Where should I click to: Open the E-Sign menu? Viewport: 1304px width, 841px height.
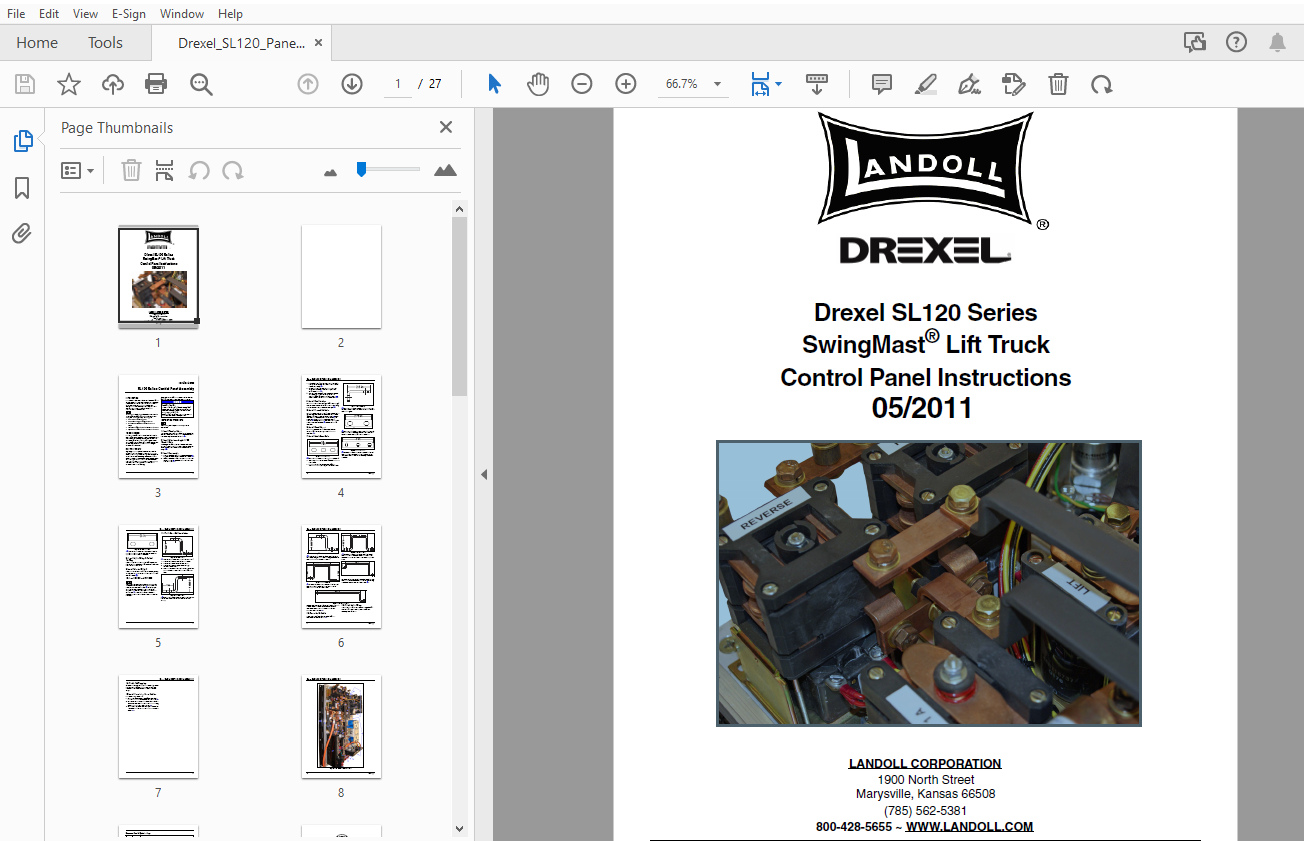point(129,14)
